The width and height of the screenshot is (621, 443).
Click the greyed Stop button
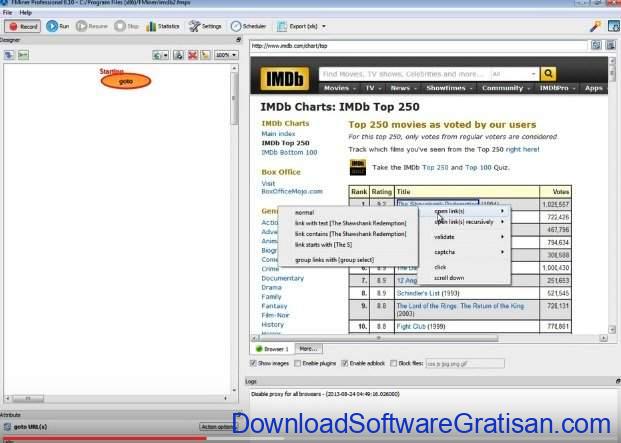[127, 26]
